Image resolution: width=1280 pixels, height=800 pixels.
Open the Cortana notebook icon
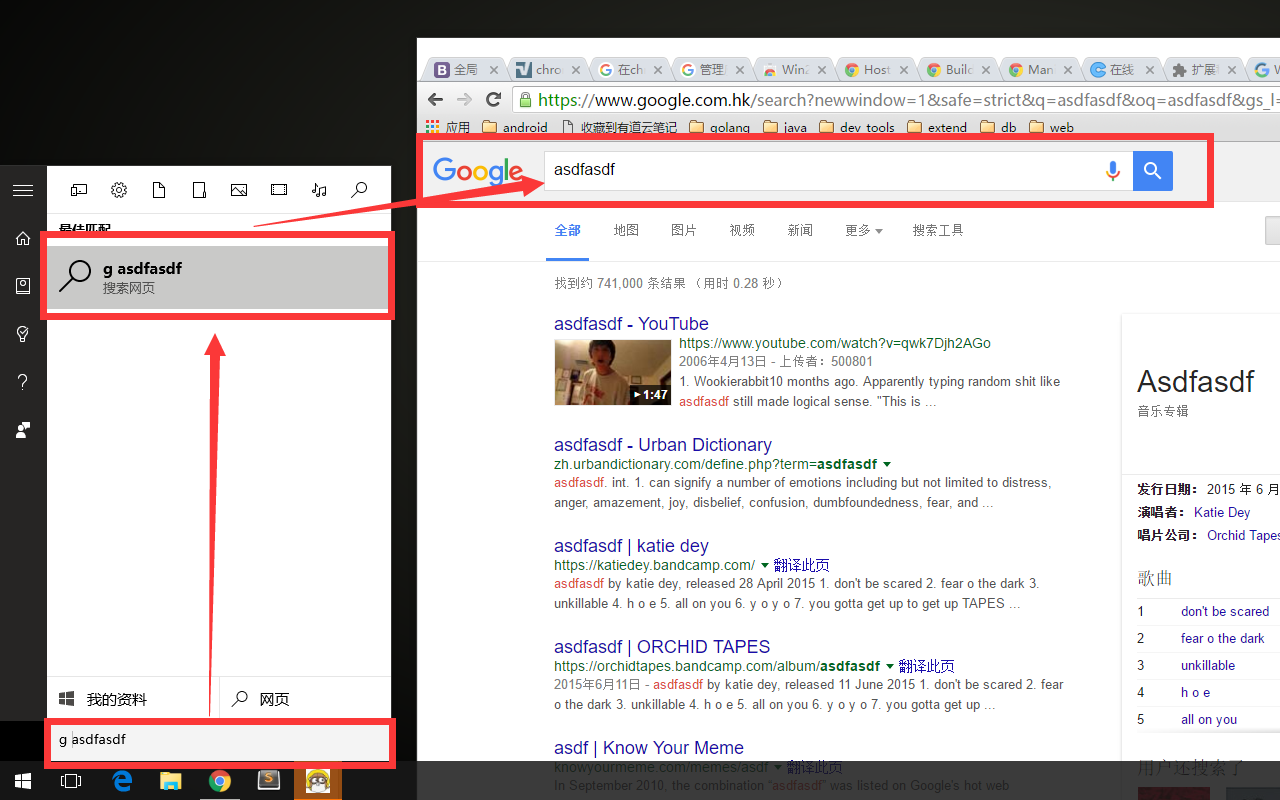(x=23, y=286)
